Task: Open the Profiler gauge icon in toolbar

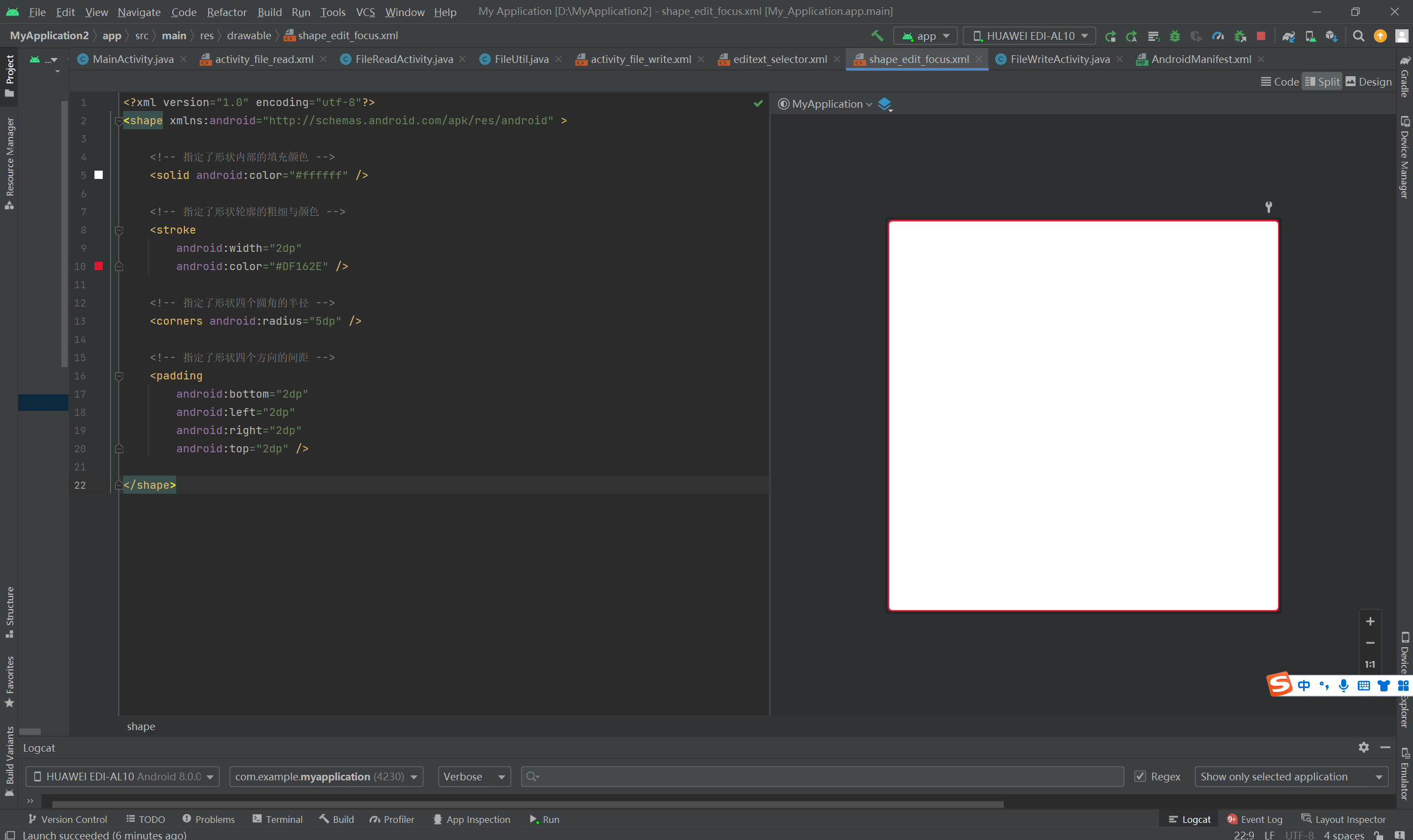Action: point(1217,36)
